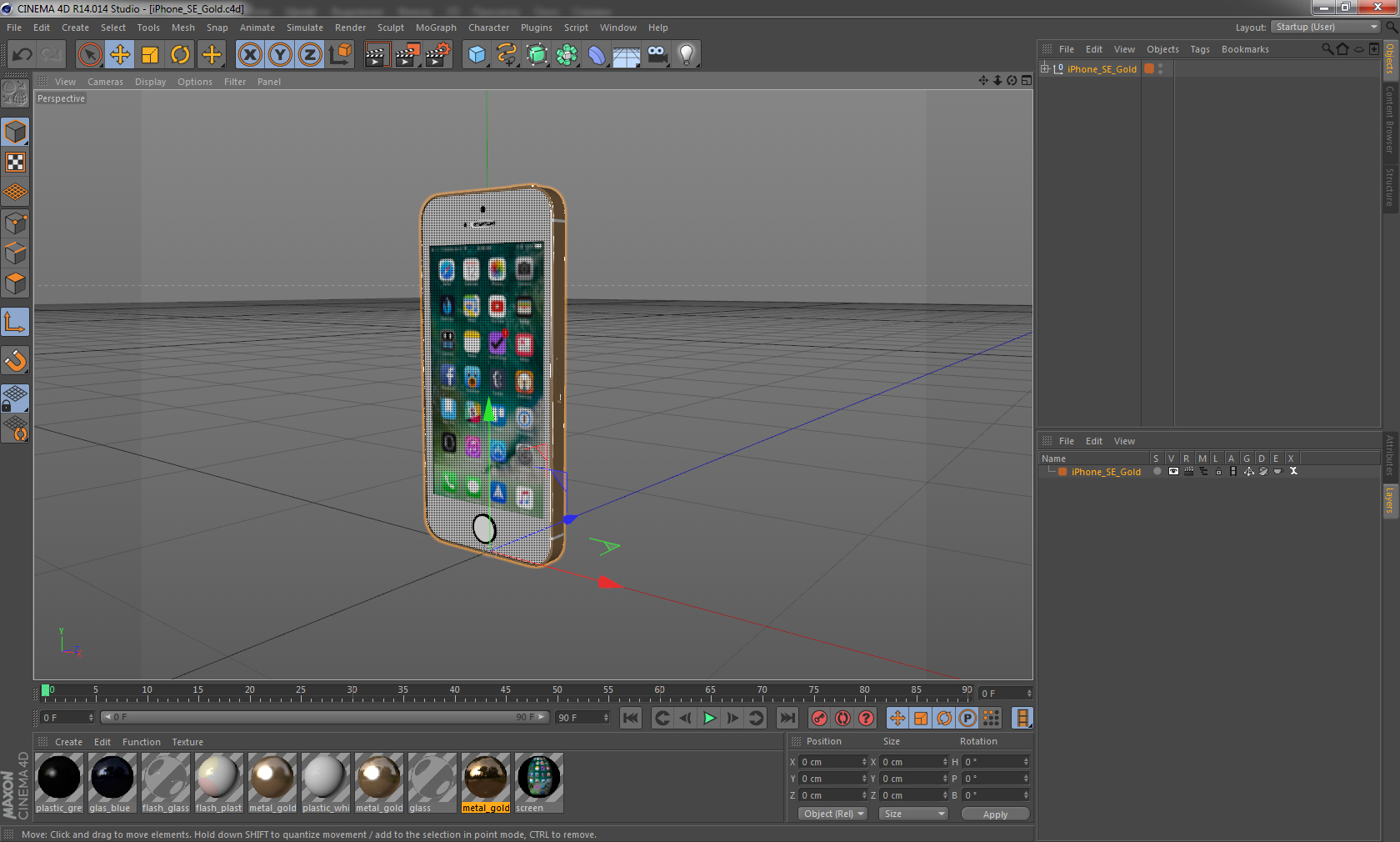Switch to Polygons mode
Screen dimensions: 1400x842
click(x=16, y=283)
